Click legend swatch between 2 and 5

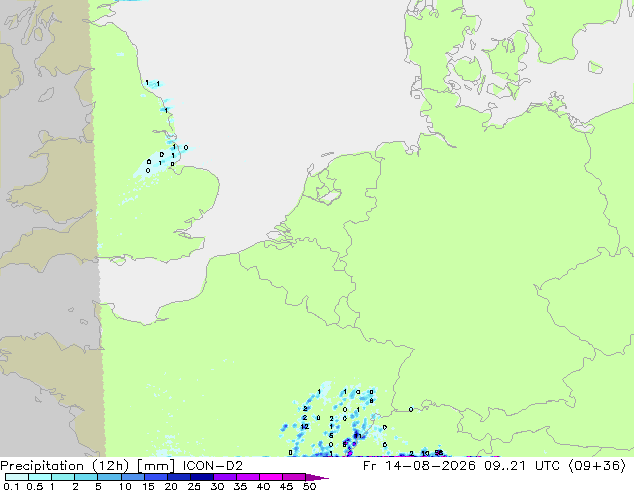(86, 477)
